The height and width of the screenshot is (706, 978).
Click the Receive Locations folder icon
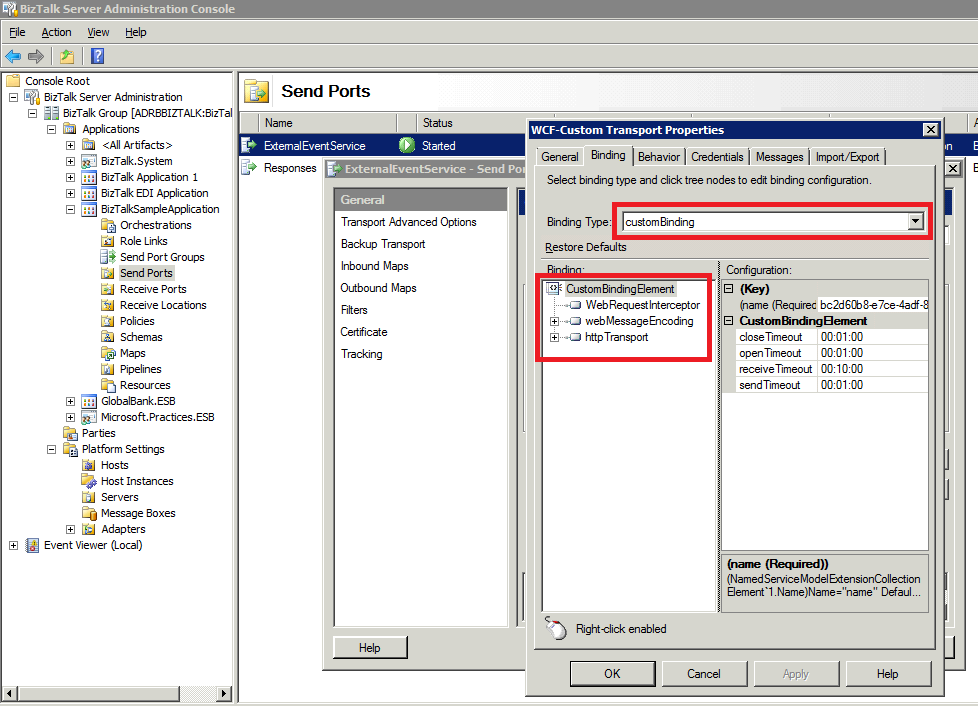coord(108,305)
